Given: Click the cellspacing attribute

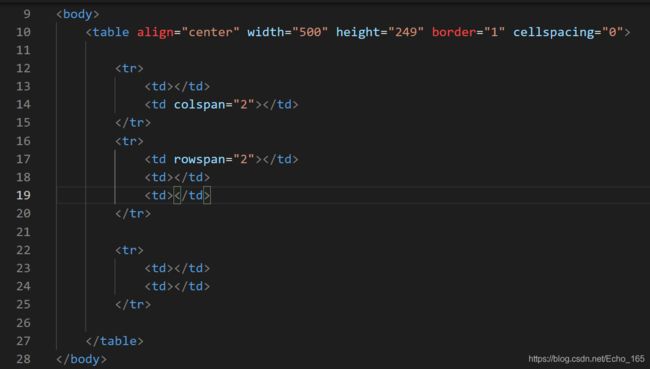Looking at the screenshot, I should [553, 32].
